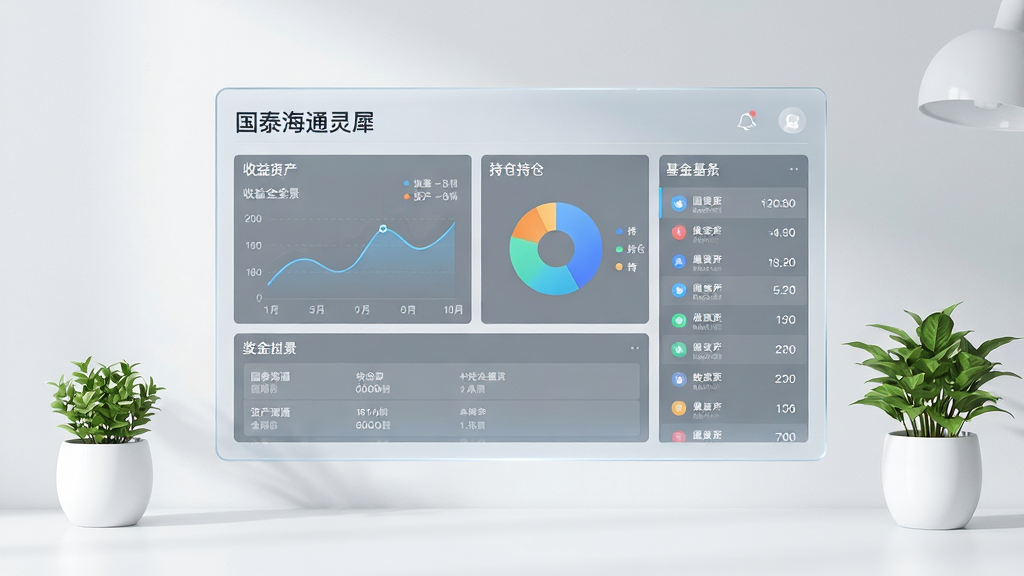Image resolution: width=1024 pixels, height=576 pixels.
Task: Select the value 190 in the fund list
Action: click(x=786, y=320)
